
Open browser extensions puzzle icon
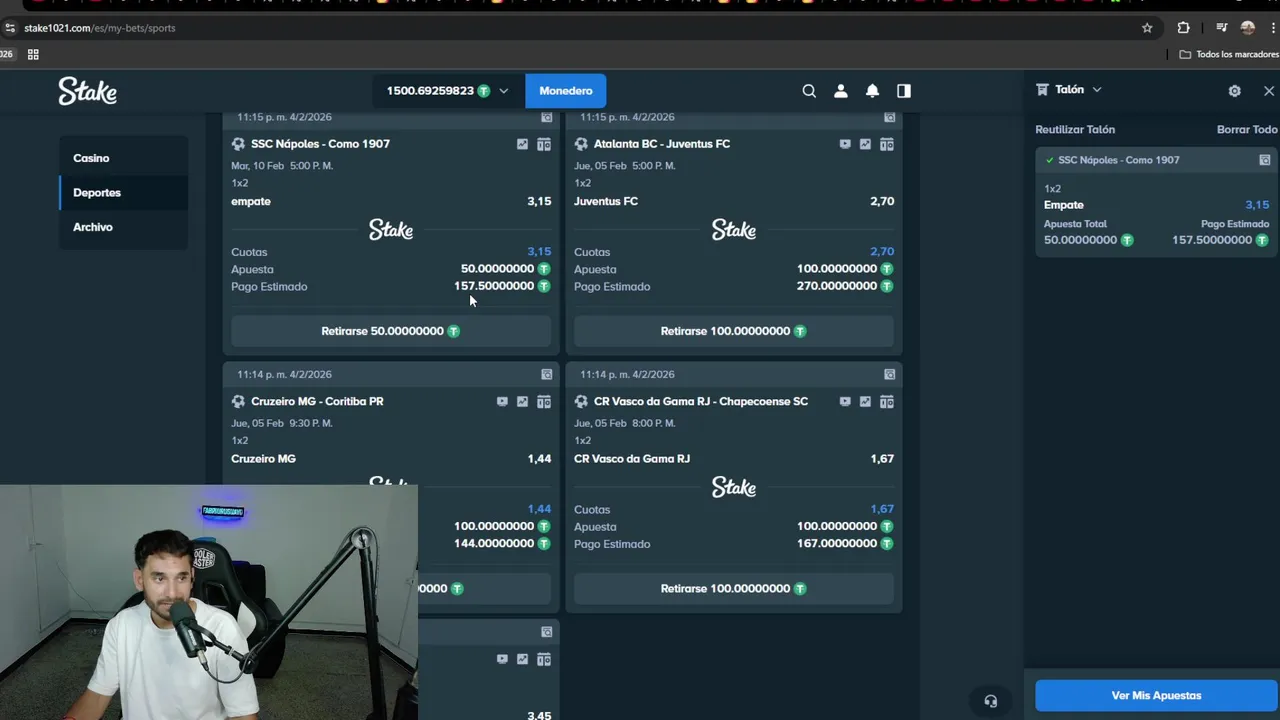(1183, 28)
